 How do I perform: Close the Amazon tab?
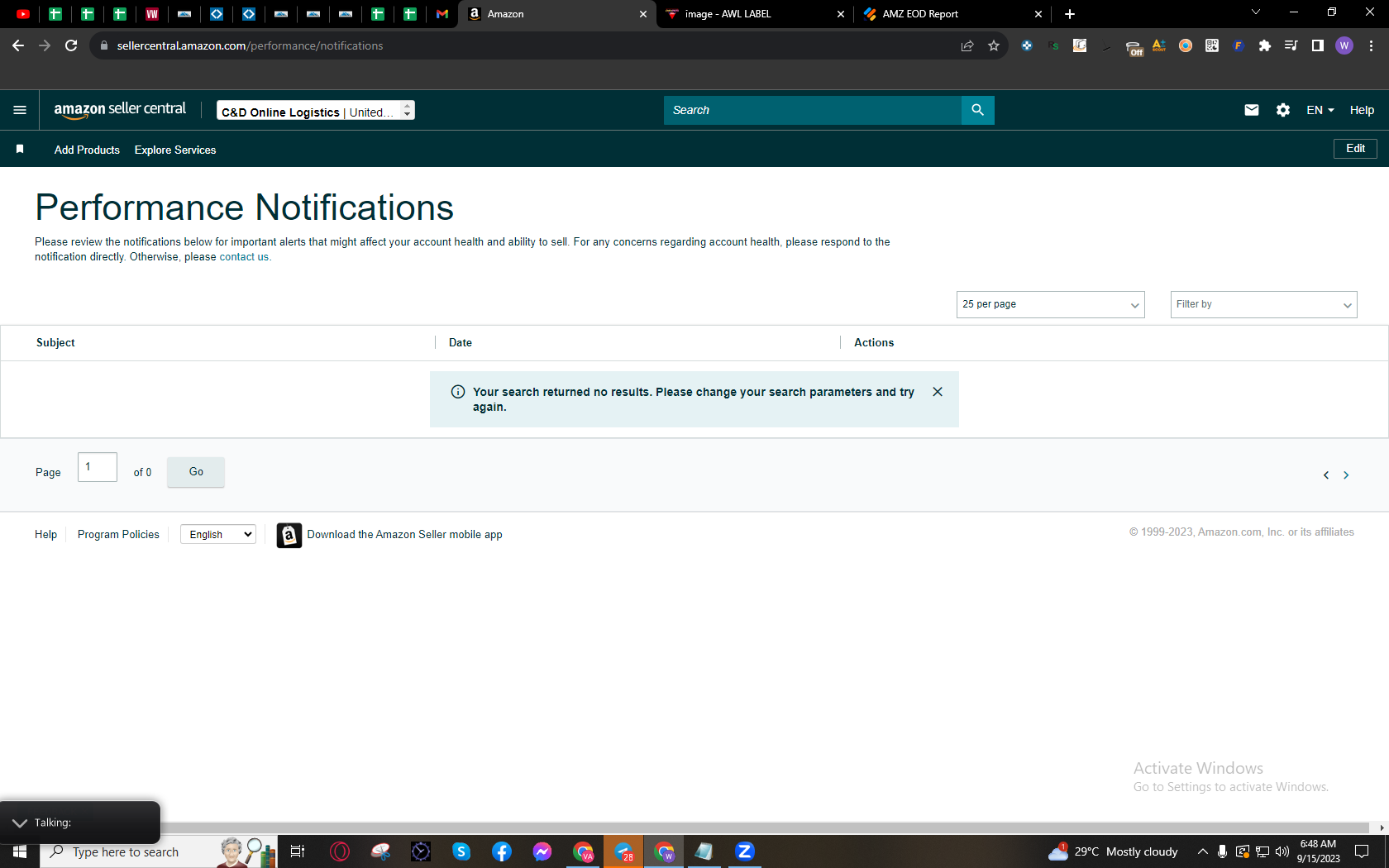pyautogui.click(x=642, y=14)
